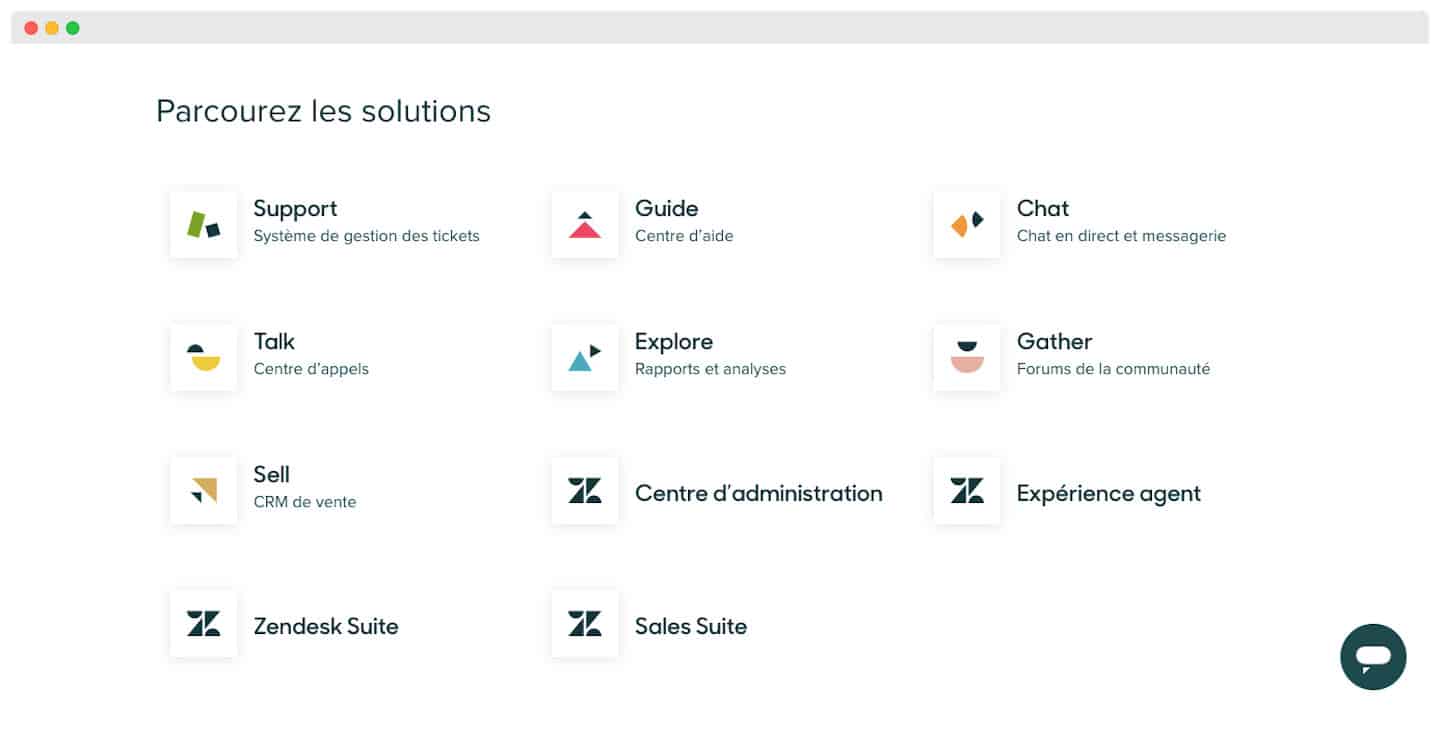Open the chat widget bubble
The width and height of the screenshot is (1440, 737).
pyautogui.click(x=1373, y=657)
